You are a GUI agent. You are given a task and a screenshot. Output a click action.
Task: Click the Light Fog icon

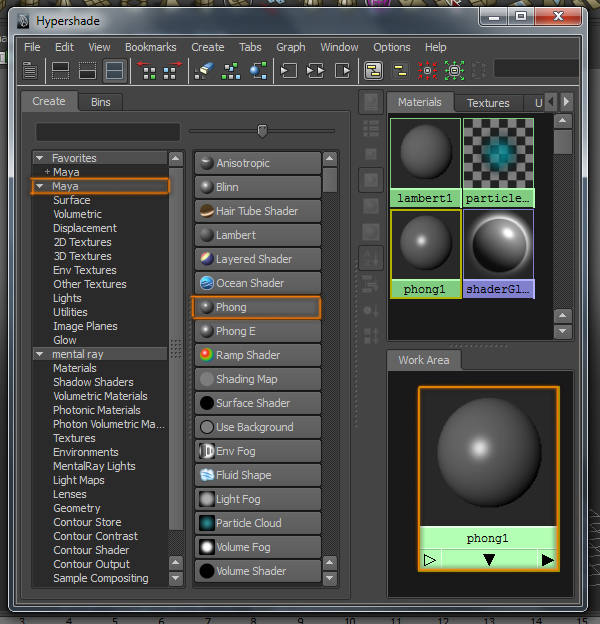tap(206, 499)
